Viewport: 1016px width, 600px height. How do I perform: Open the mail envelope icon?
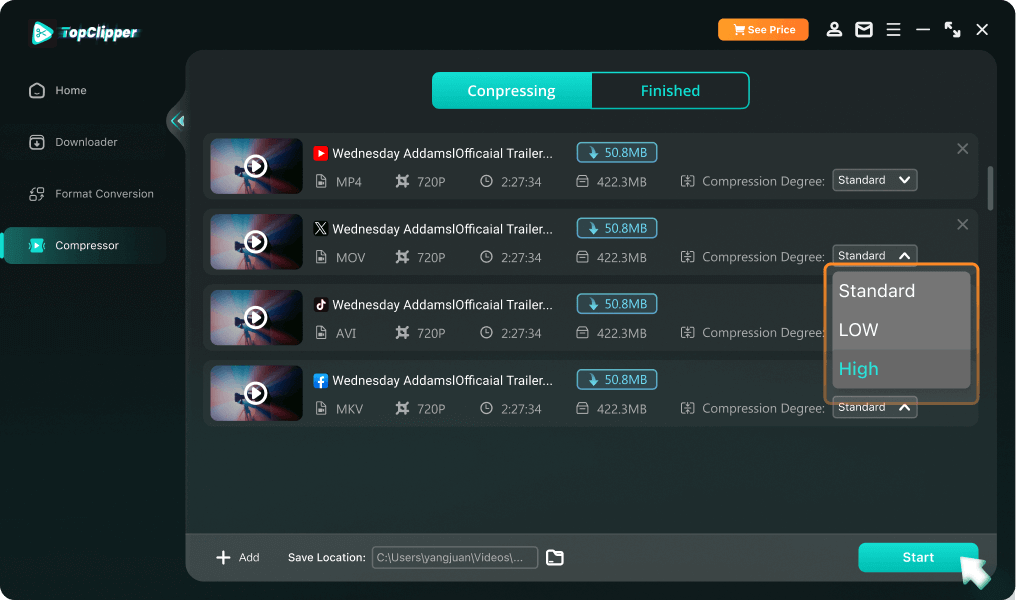864,30
